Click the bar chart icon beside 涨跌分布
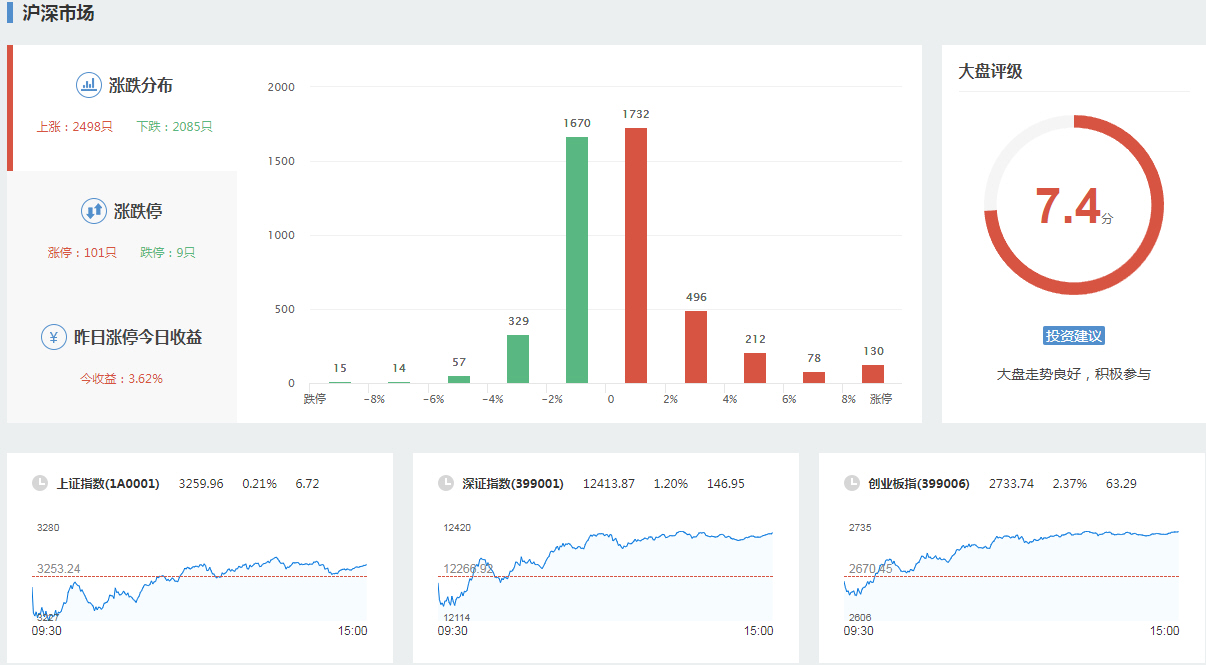1206x665 pixels. click(x=89, y=85)
